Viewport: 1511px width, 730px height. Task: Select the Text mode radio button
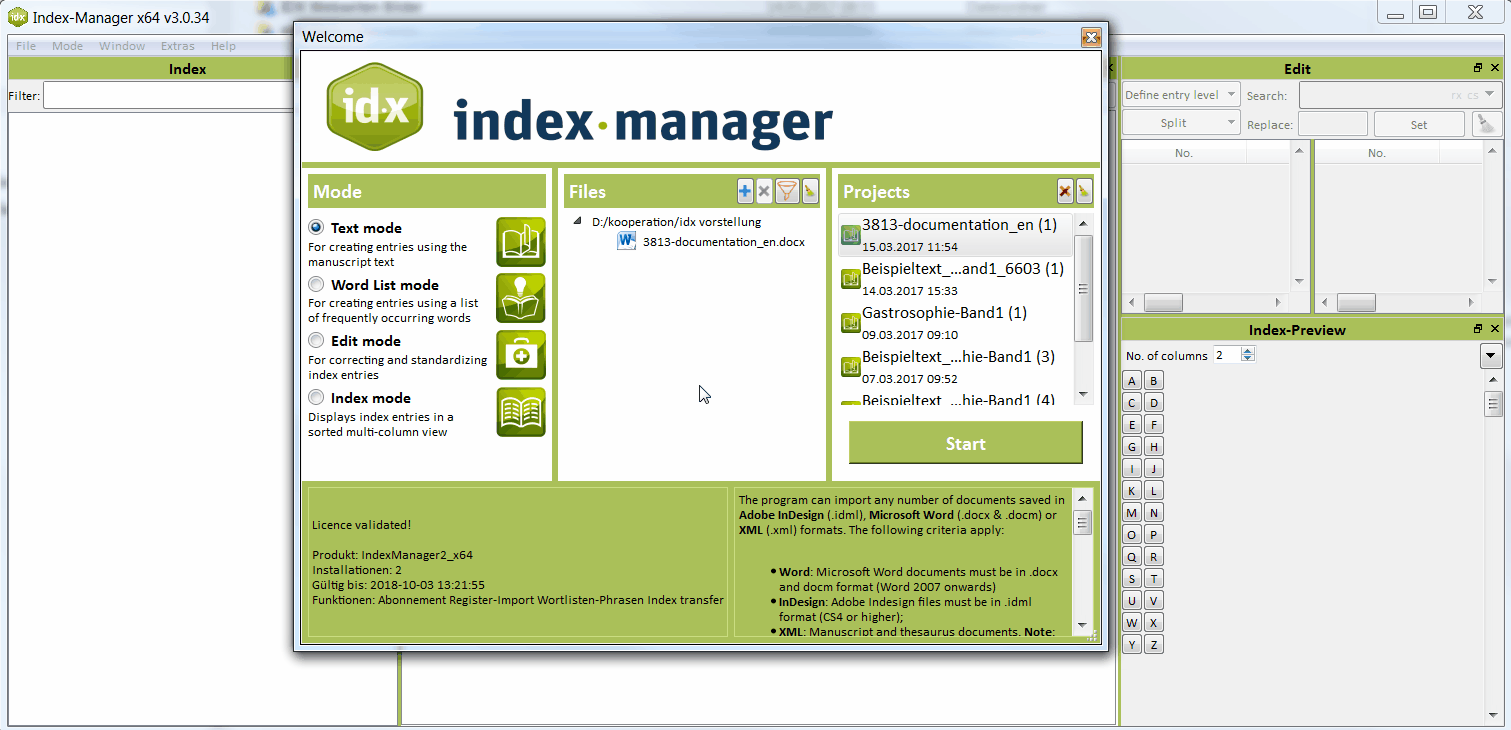tap(316, 227)
